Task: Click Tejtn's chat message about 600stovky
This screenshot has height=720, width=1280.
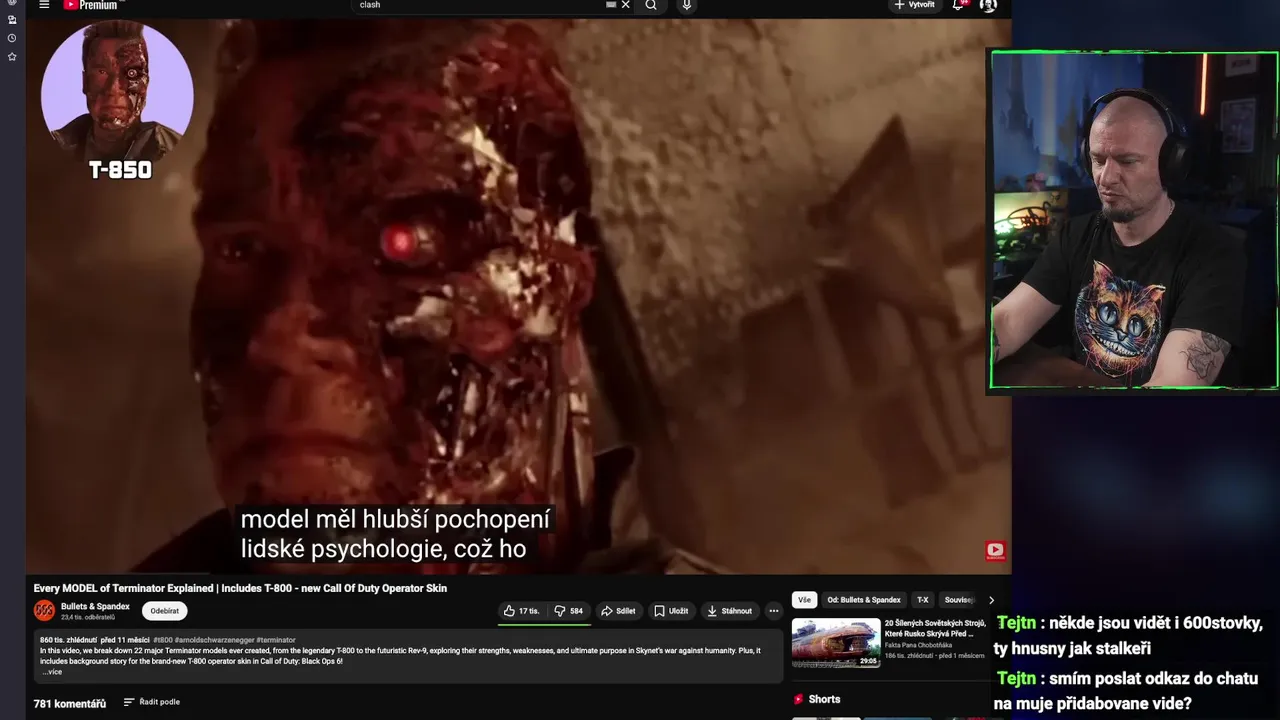Action: (1130, 636)
